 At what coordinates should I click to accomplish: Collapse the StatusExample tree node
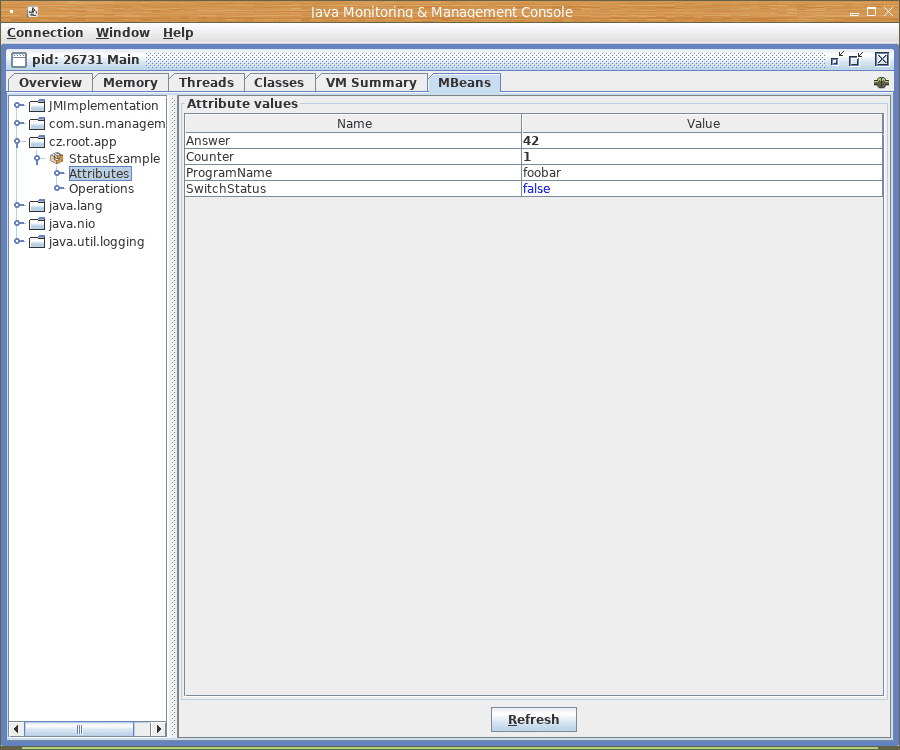[x=37, y=158]
